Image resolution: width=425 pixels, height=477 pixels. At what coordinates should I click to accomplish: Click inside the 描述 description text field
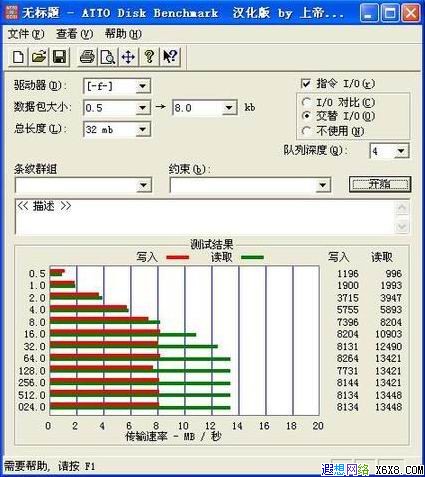point(205,217)
